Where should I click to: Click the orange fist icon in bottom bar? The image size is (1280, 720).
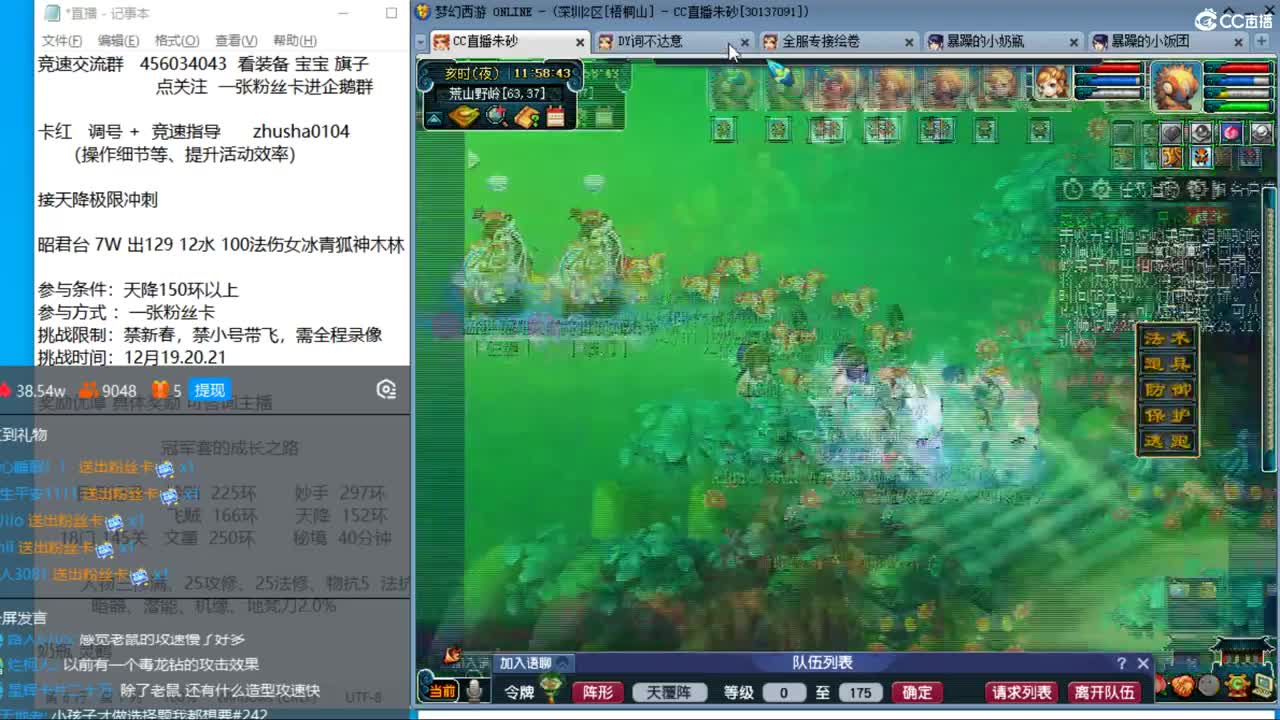tap(1184, 686)
